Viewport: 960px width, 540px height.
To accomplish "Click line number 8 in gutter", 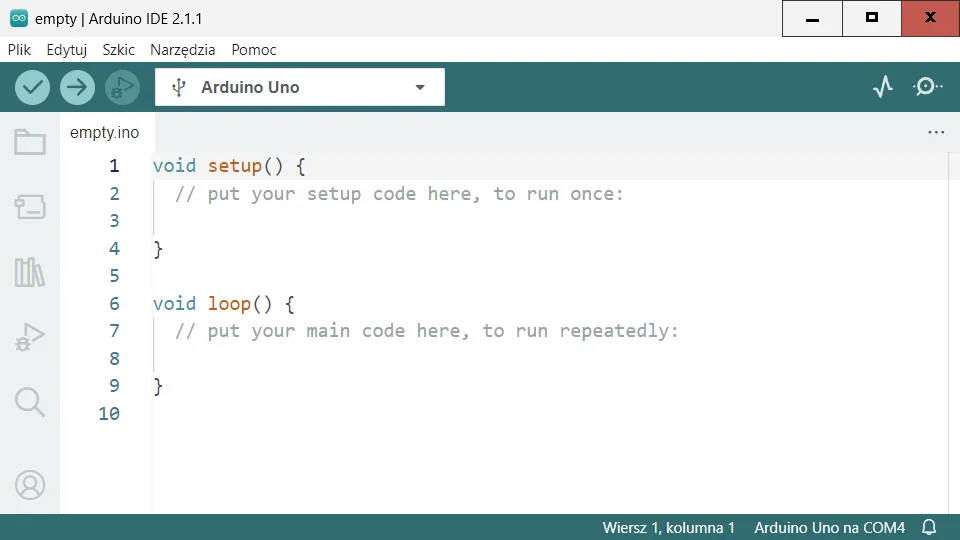I will [114, 358].
